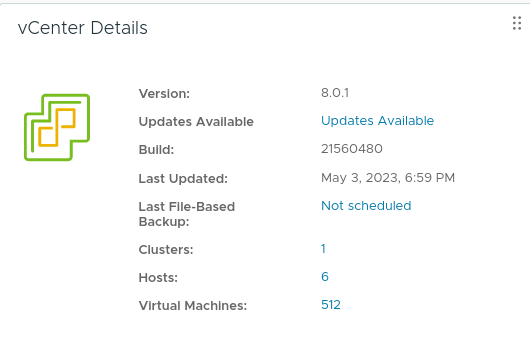Open the Virtual Machines count 512 link

[331, 305]
